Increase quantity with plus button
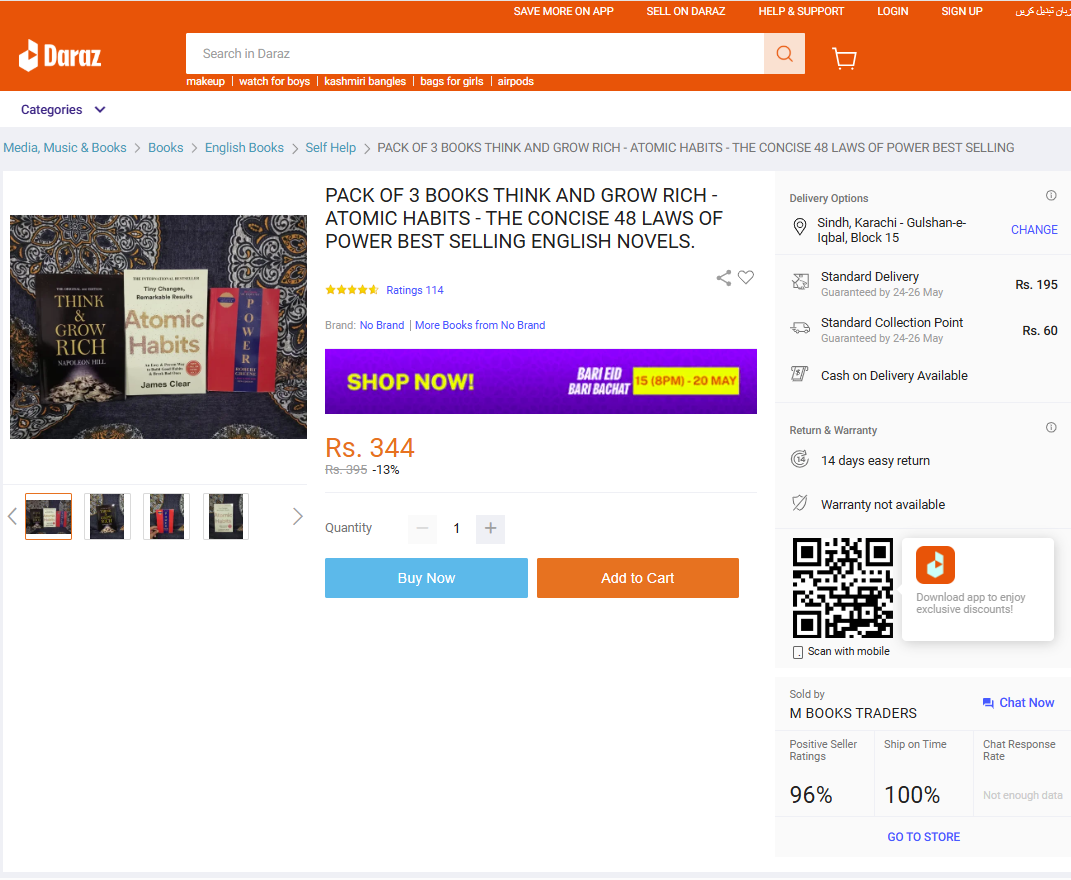 [490, 529]
